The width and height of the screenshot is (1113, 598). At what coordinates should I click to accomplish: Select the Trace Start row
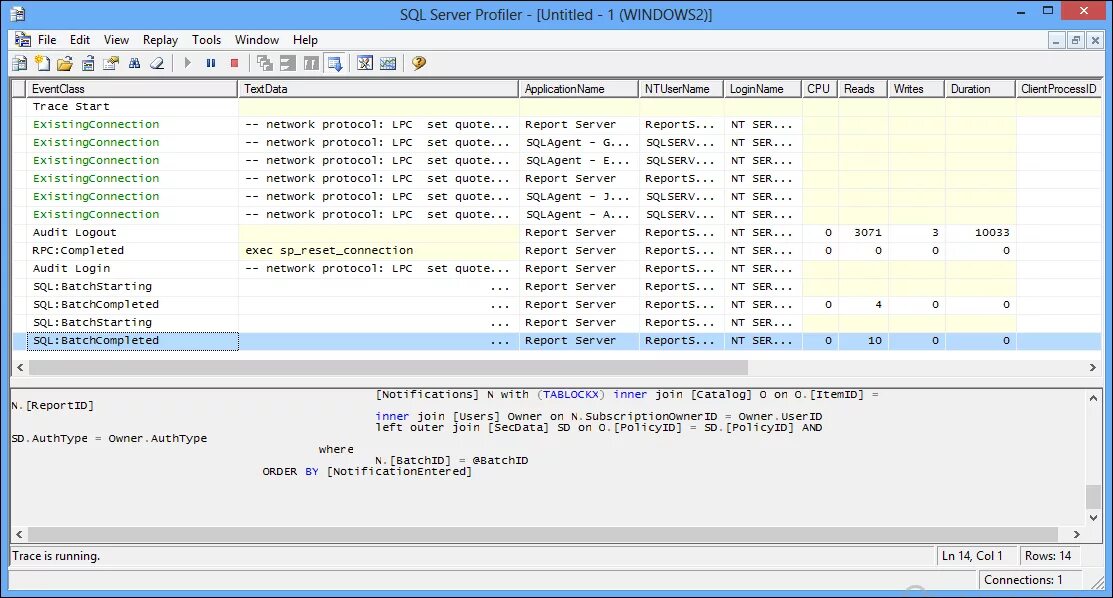557,107
